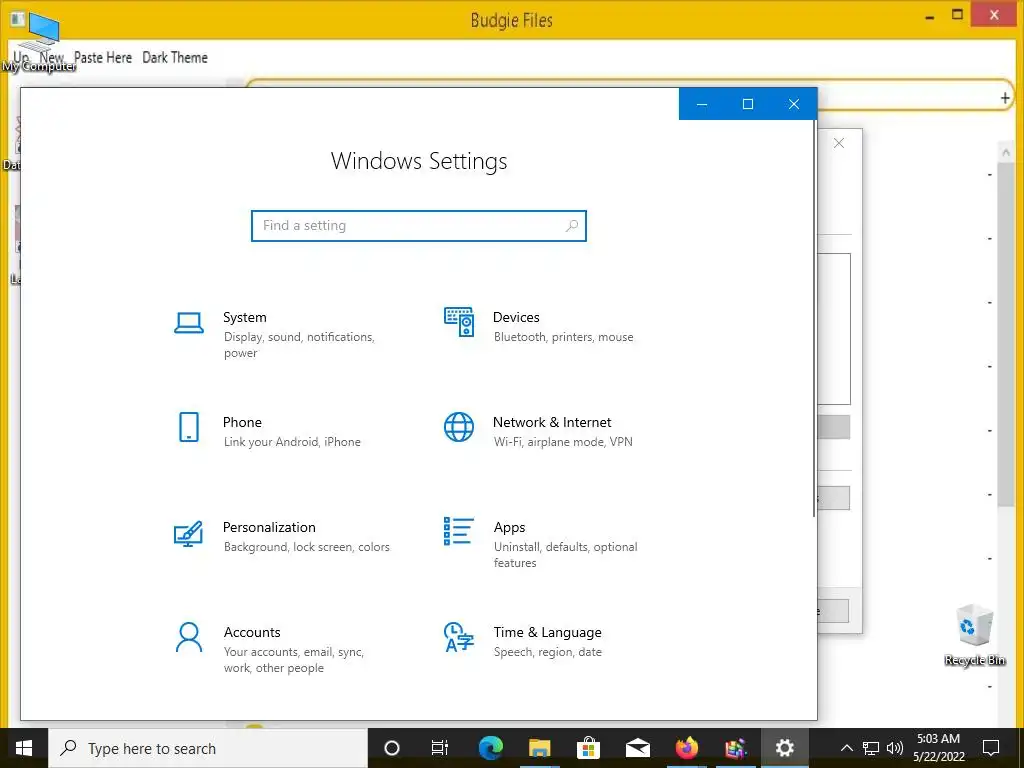Add a new tab with plus button

(1005, 98)
